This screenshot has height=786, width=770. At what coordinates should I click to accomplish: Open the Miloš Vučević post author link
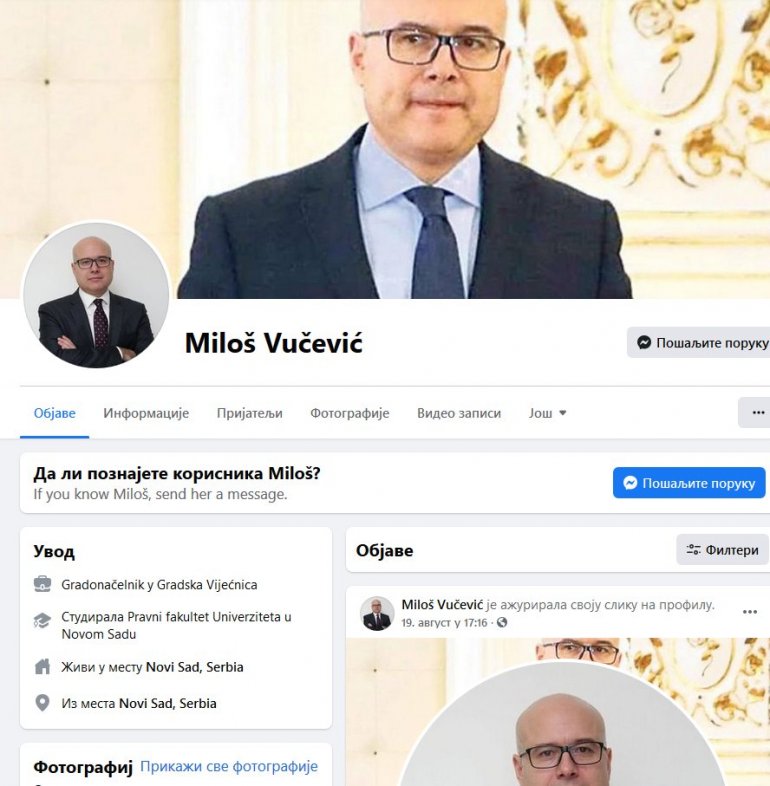(x=442, y=605)
